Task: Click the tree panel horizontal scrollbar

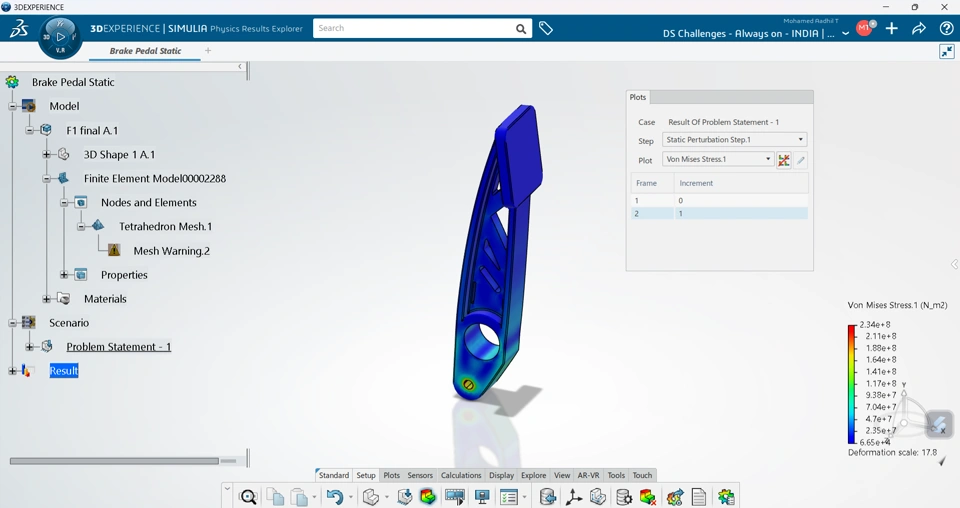Action: click(114, 461)
